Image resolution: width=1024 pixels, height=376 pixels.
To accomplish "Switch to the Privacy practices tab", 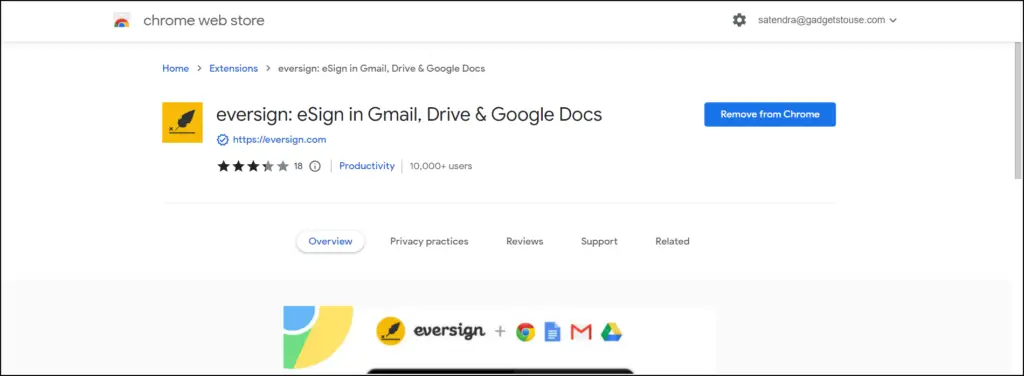I will (429, 242).
